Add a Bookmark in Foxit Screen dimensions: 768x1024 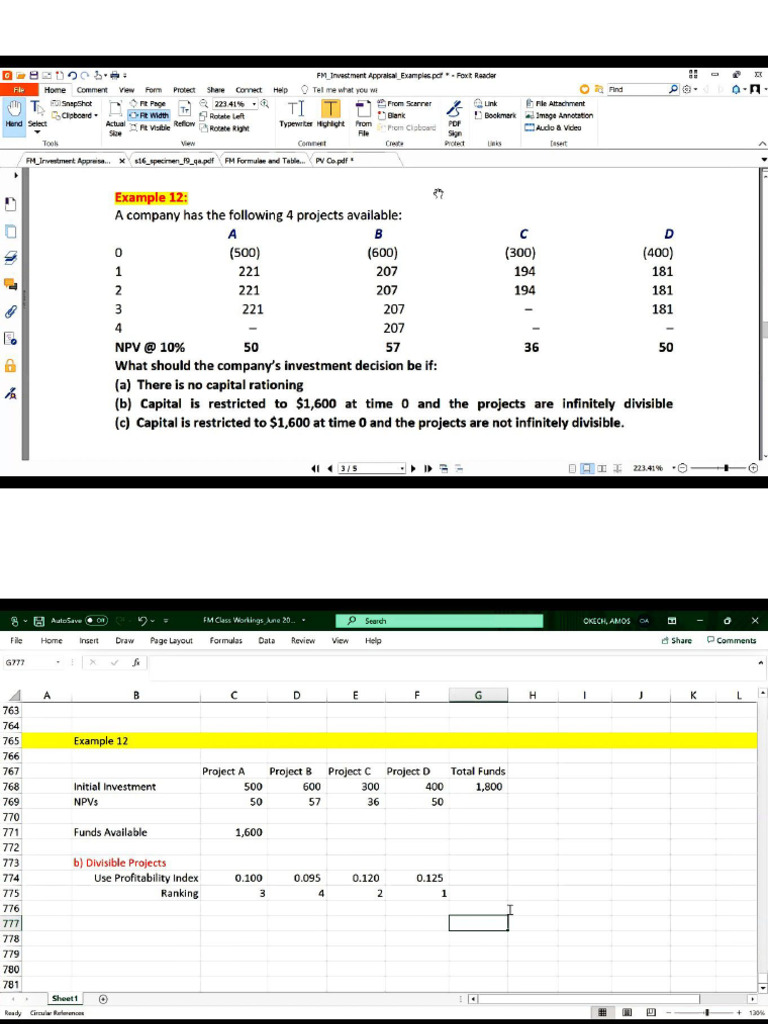click(495, 116)
